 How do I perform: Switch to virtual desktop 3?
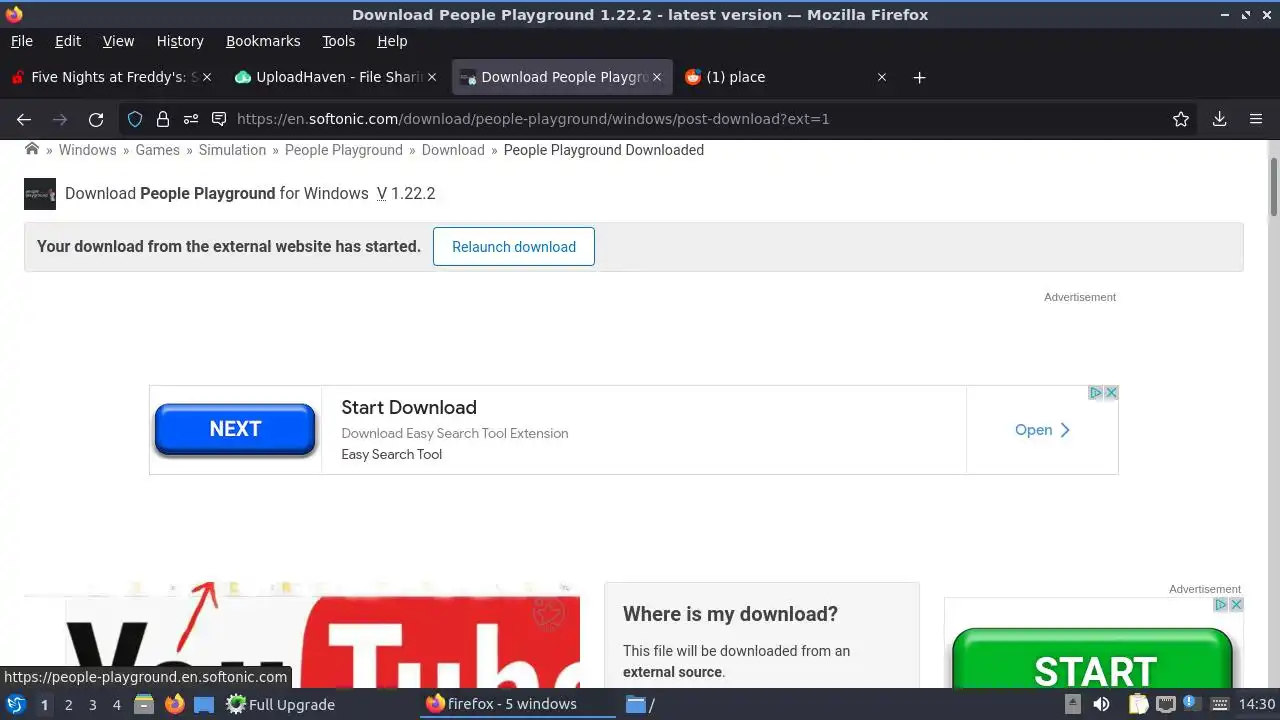(92, 705)
